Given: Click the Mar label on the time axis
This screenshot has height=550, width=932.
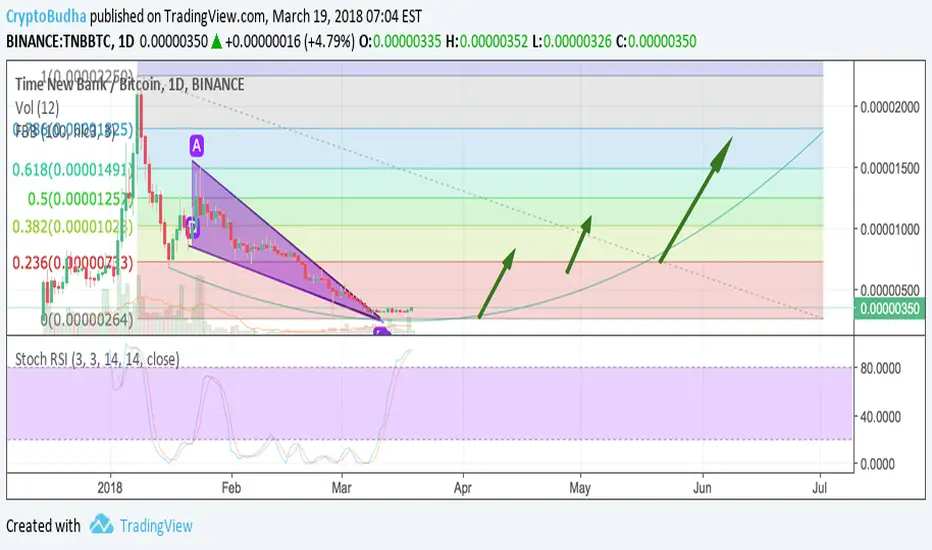Looking at the screenshot, I should tap(341, 488).
